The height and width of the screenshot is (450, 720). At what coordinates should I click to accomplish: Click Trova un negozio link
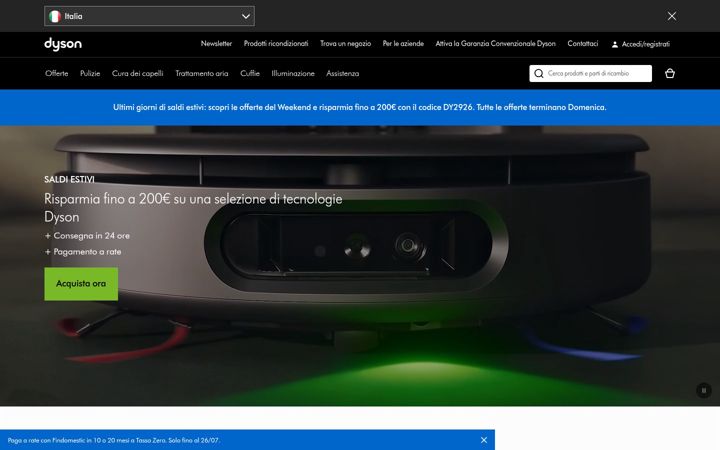tap(345, 44)
